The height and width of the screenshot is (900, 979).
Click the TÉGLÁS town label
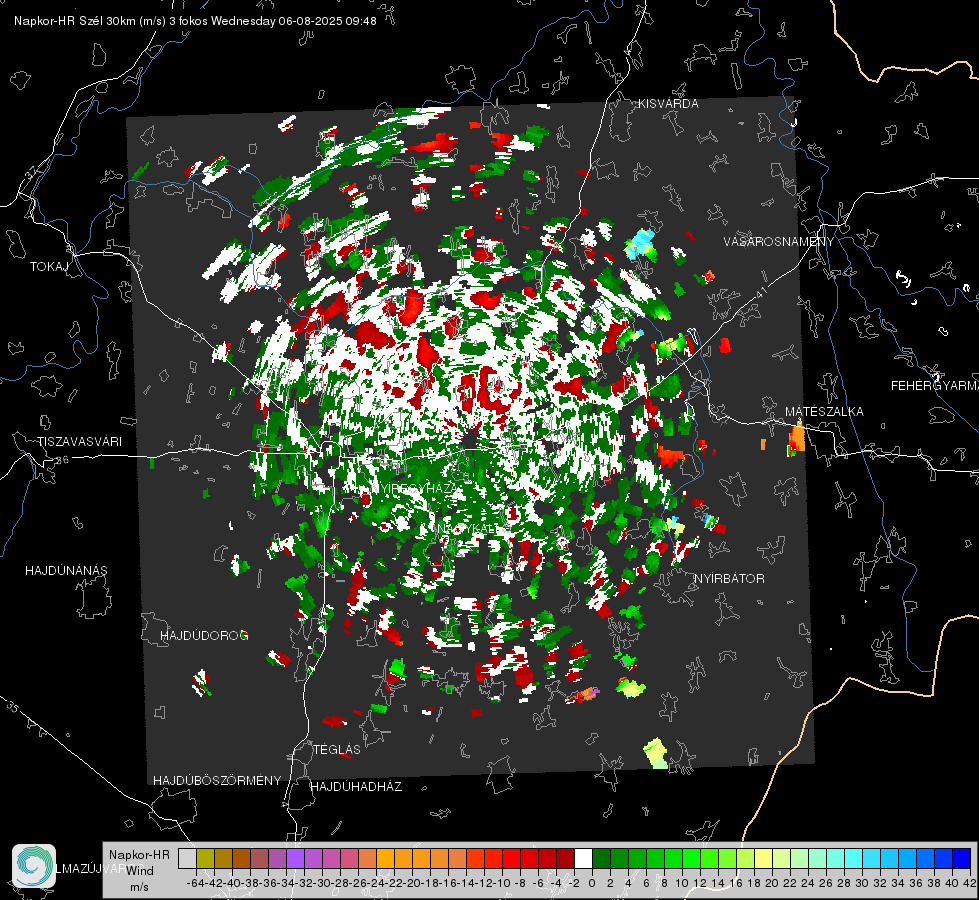click(337, 749)
